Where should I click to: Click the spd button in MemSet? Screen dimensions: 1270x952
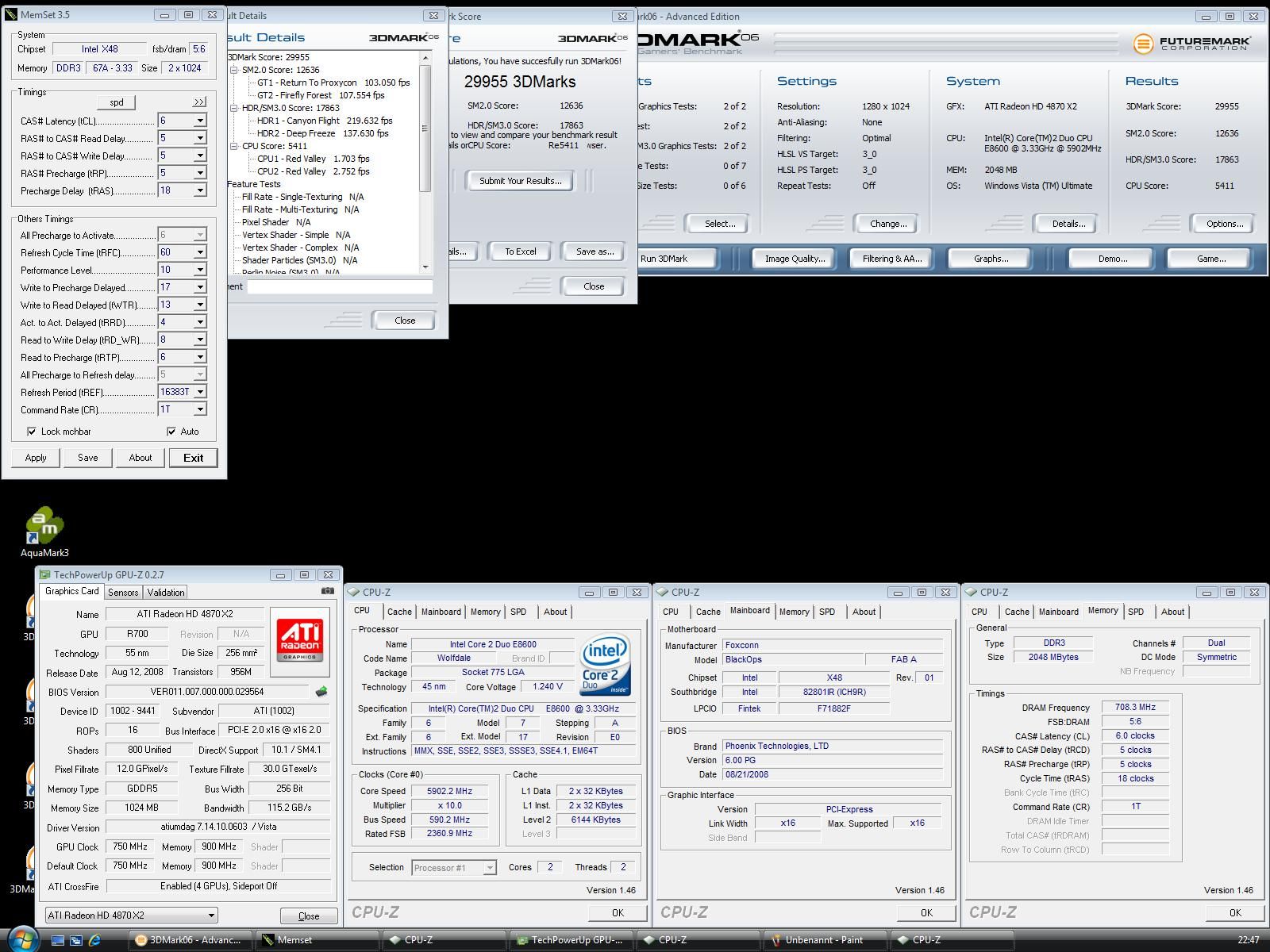tap(116, 102)
